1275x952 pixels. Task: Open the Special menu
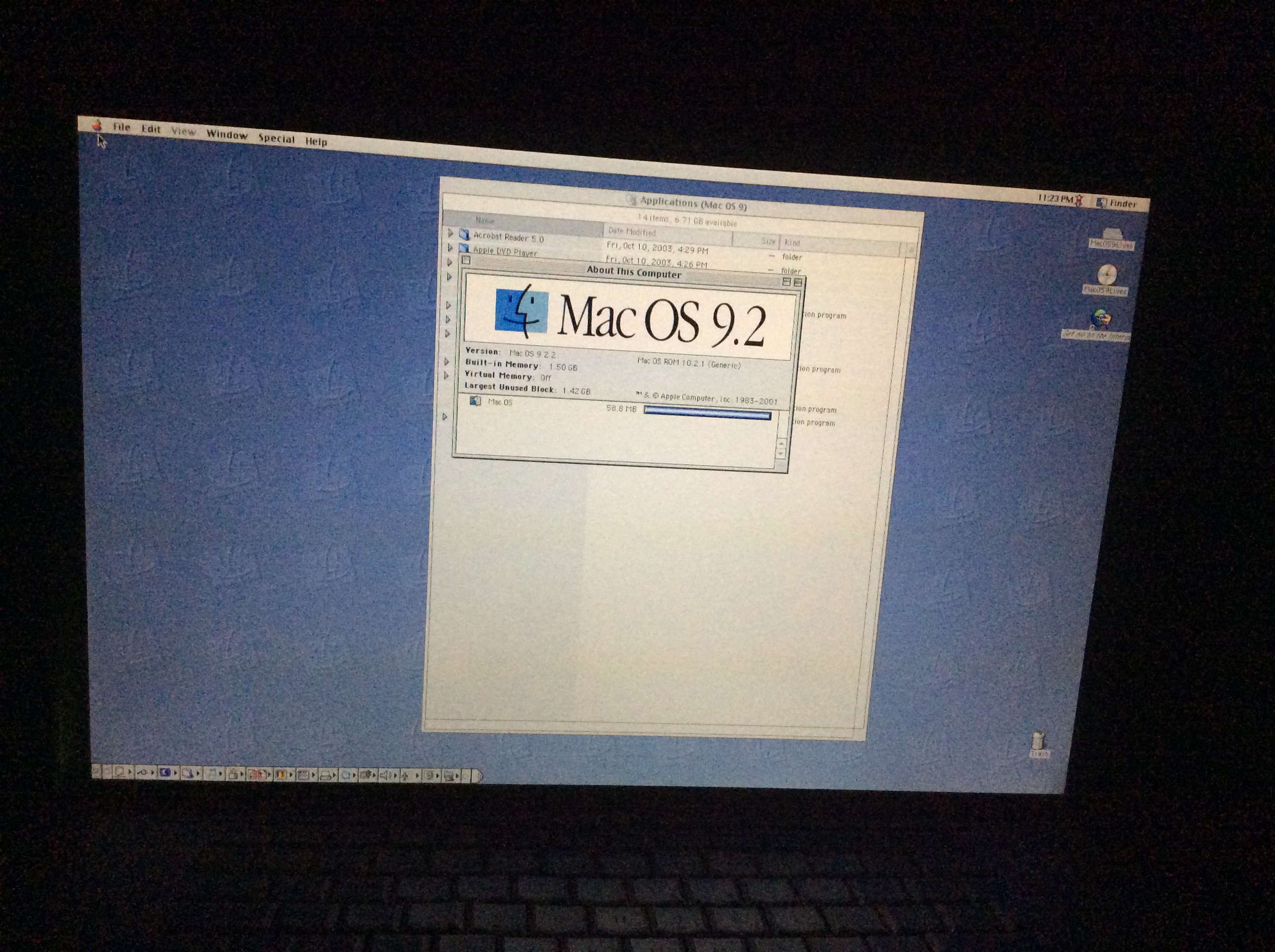pyautogui.click(x=276, y=138)
